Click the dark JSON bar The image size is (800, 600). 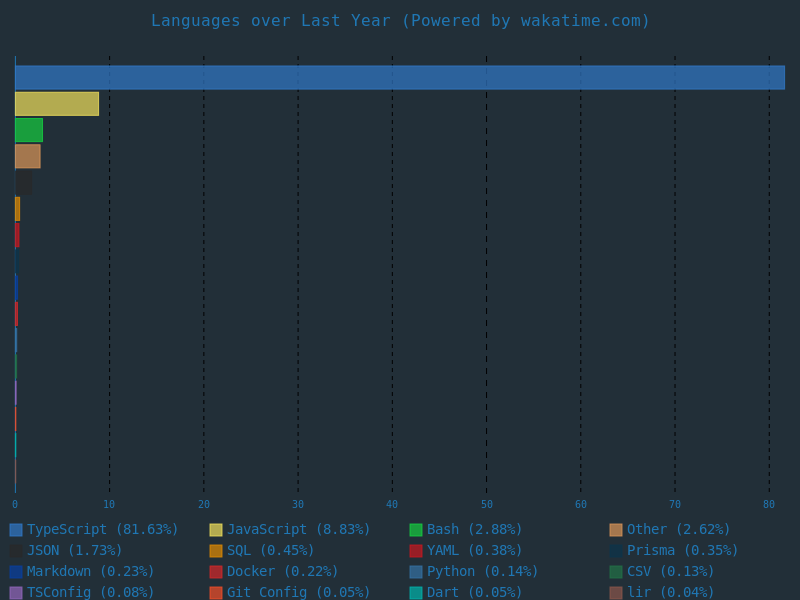(23, 183)
